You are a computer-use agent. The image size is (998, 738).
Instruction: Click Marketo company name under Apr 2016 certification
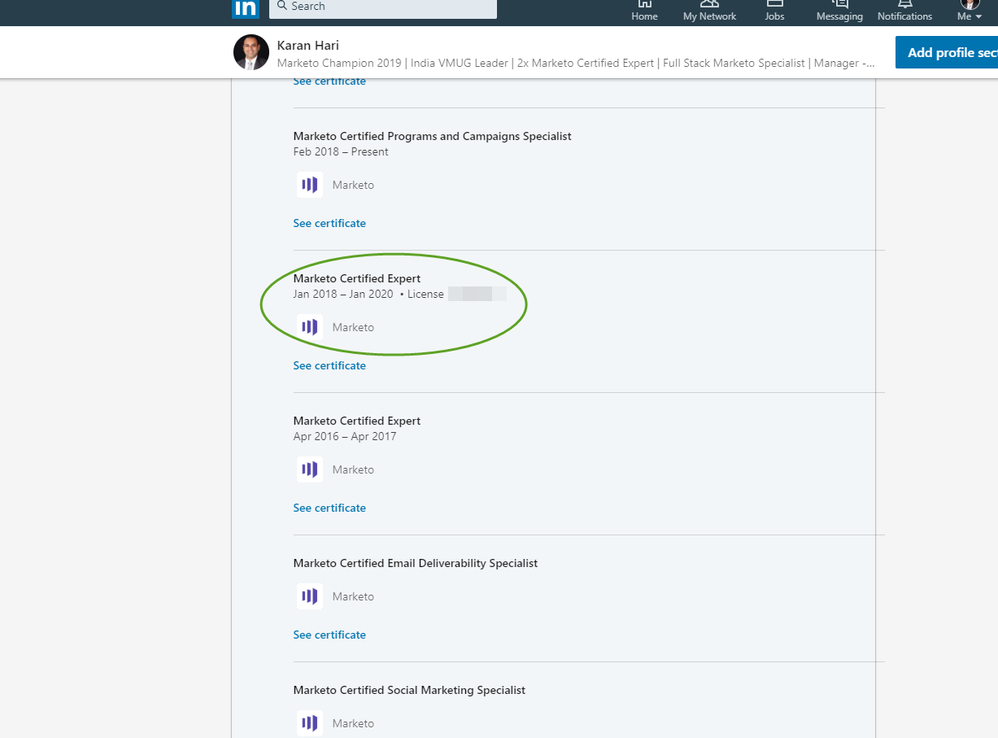click(353, 470)
